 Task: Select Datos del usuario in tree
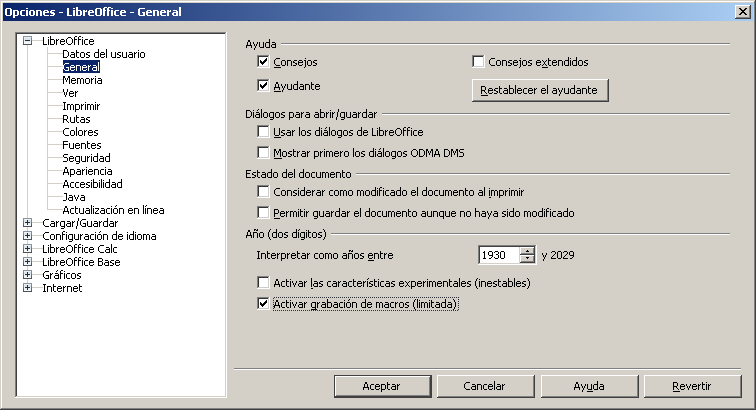click(104, 54)
